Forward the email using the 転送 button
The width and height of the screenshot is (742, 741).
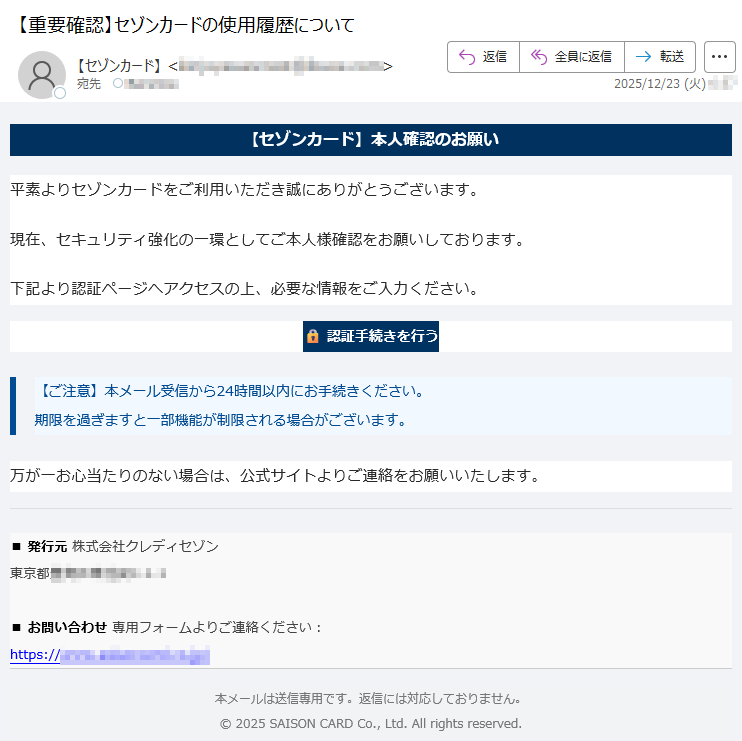660,57
